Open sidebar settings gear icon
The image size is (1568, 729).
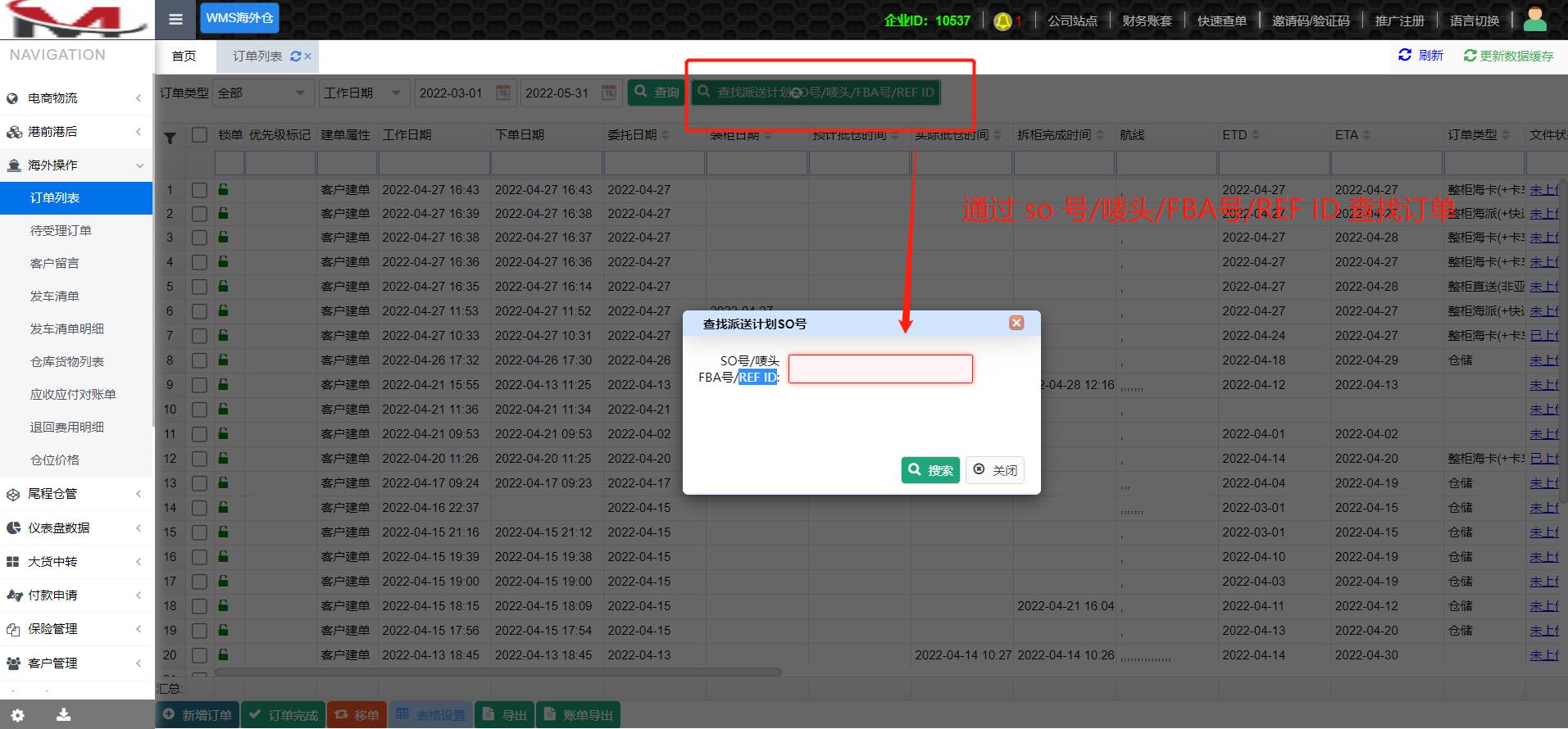tap(17, 715)
